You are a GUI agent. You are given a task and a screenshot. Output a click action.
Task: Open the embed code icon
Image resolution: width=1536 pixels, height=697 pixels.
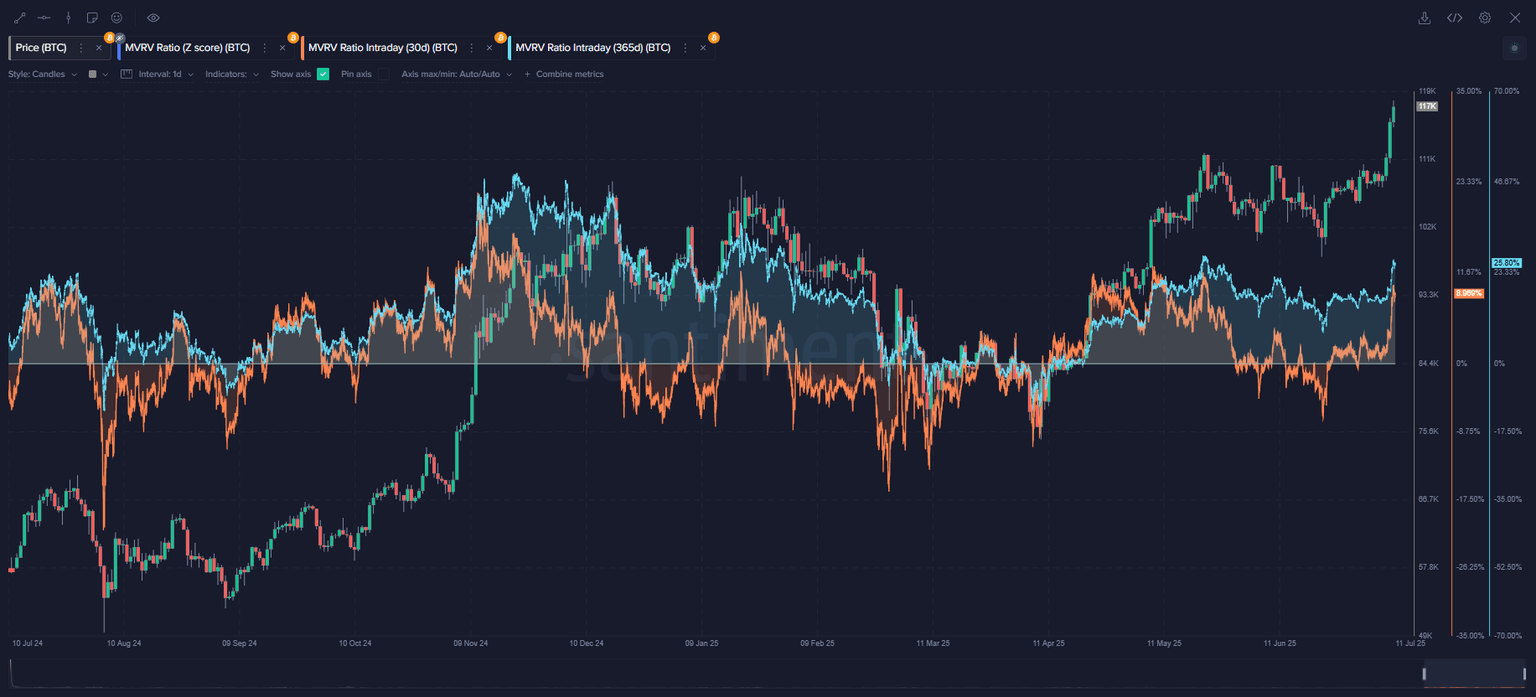point(1455,18)
